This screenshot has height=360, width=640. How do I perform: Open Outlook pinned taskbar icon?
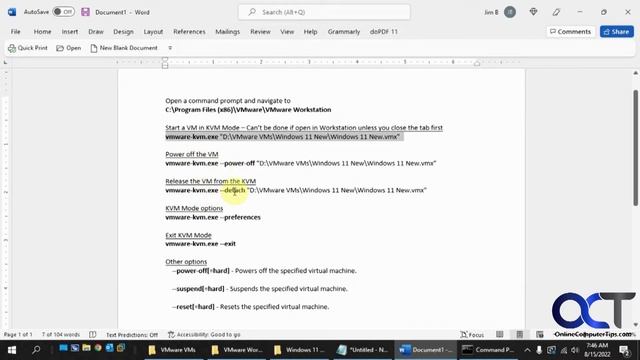[109, 348]
